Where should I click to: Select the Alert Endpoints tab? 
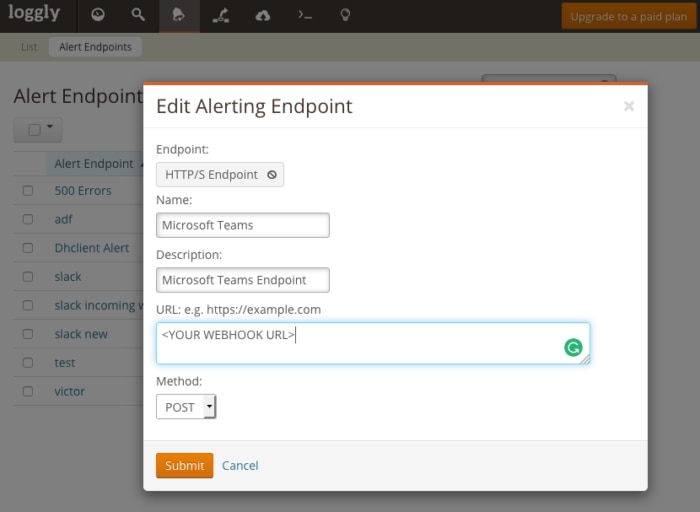tap(95, 47)
